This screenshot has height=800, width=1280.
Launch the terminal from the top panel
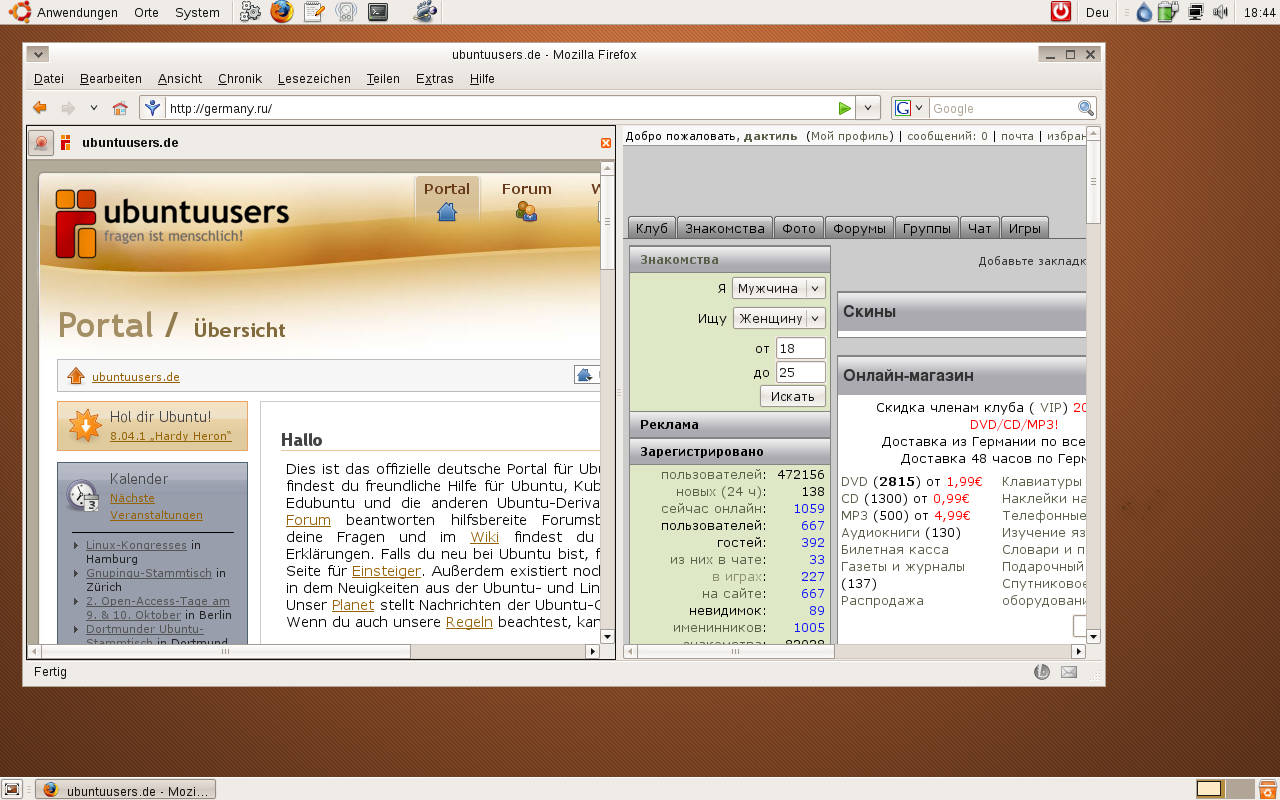point(378,12)
